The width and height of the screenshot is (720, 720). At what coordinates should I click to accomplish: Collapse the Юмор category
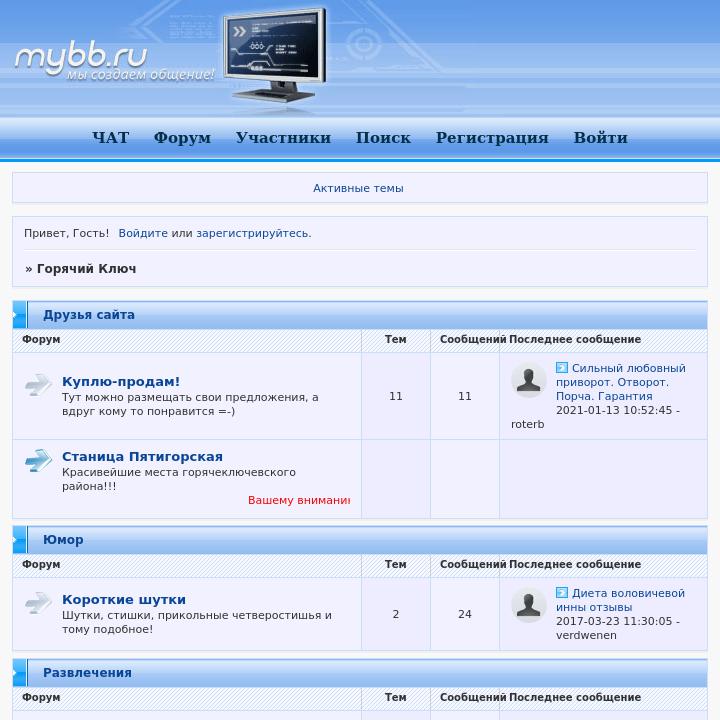pyautogui.click(x=19, y=540)
